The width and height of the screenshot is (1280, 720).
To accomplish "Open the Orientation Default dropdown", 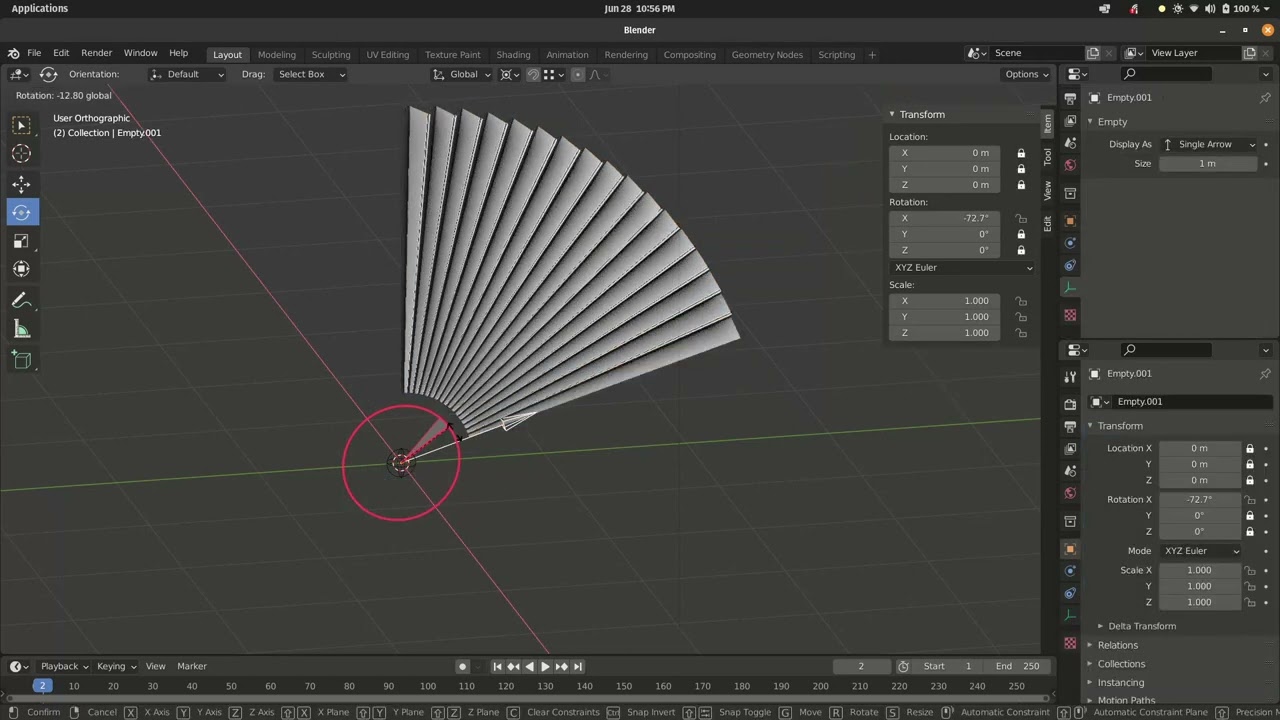I will tap(187, 74).
